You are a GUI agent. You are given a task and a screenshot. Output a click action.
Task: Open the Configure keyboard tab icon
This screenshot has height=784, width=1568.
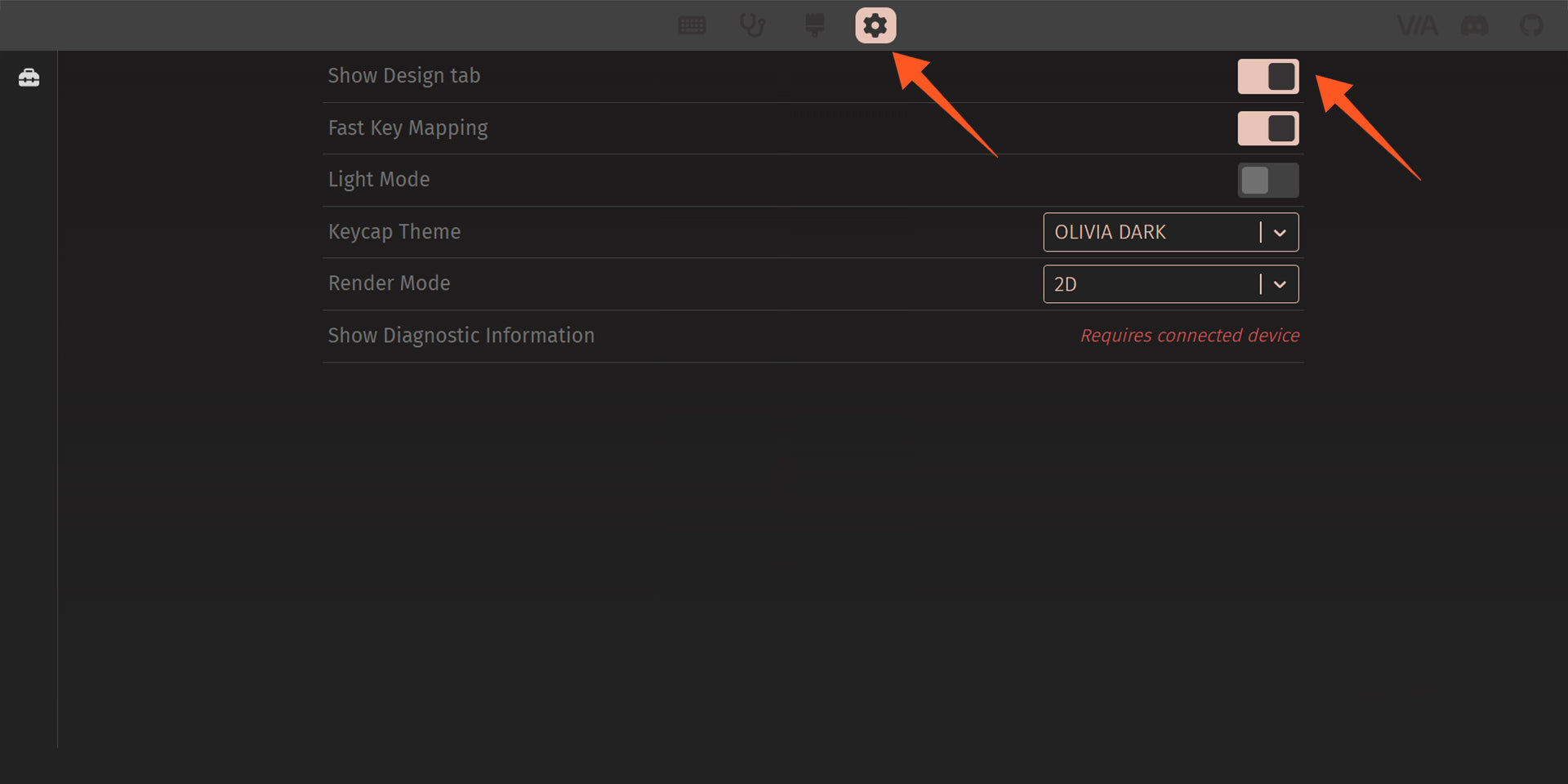click(692, 25)
